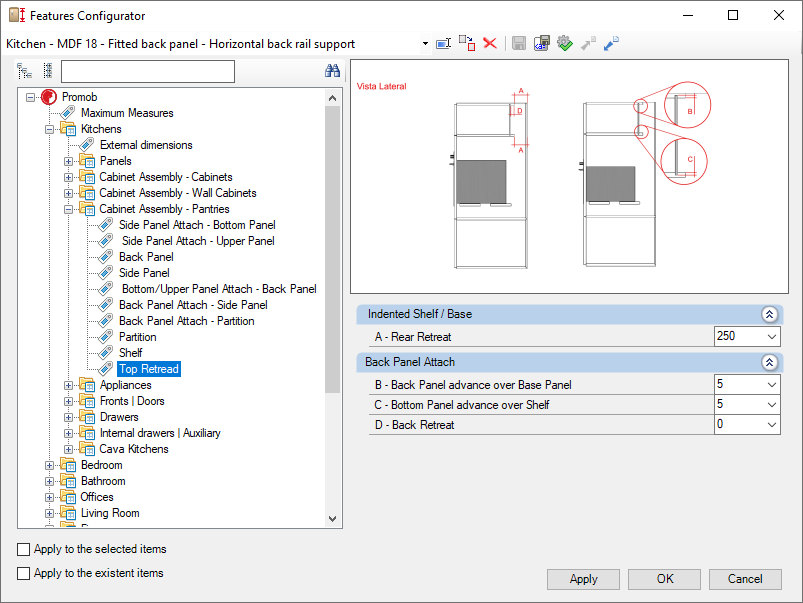Check Apply to the existent items
This screenshot has height=603, width=803.
[24, 573]
